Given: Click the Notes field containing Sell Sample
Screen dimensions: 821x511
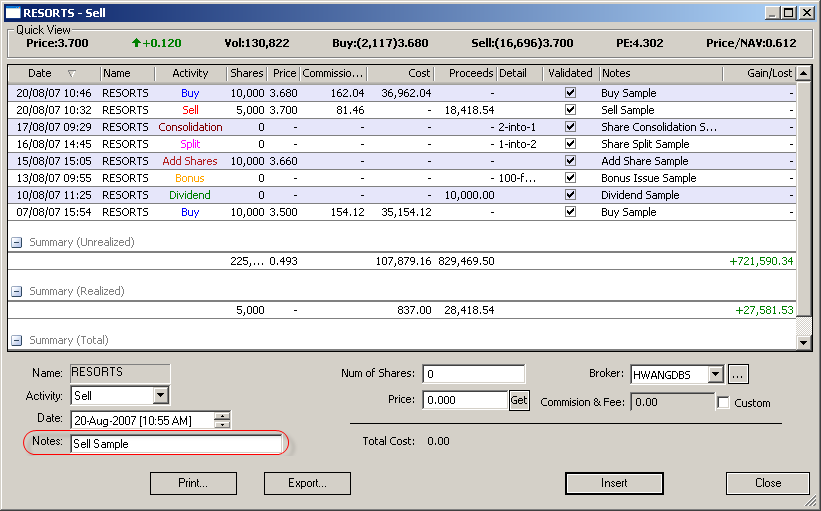Looking at the screenshot, I should tap(176, 444).
